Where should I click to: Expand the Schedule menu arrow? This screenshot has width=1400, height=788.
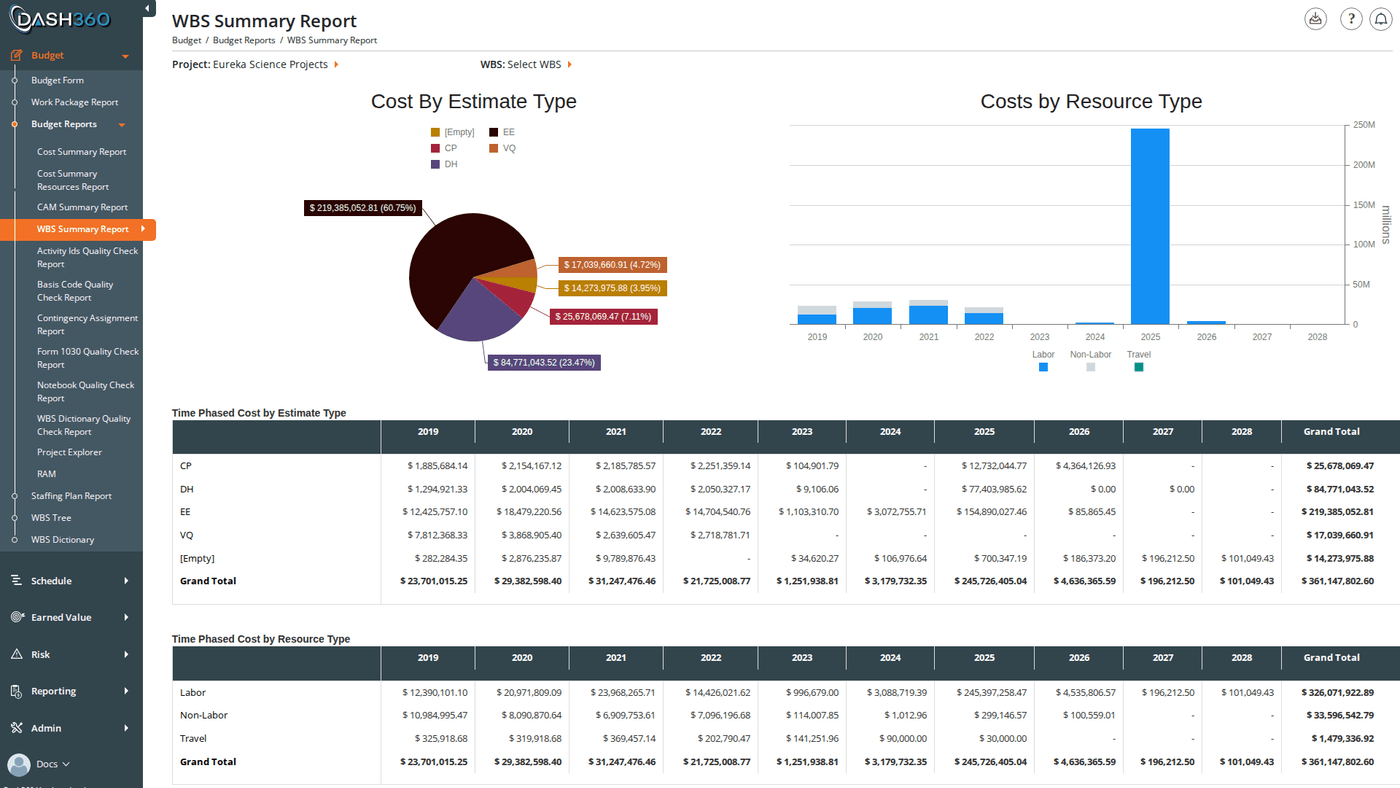(126, 581)
